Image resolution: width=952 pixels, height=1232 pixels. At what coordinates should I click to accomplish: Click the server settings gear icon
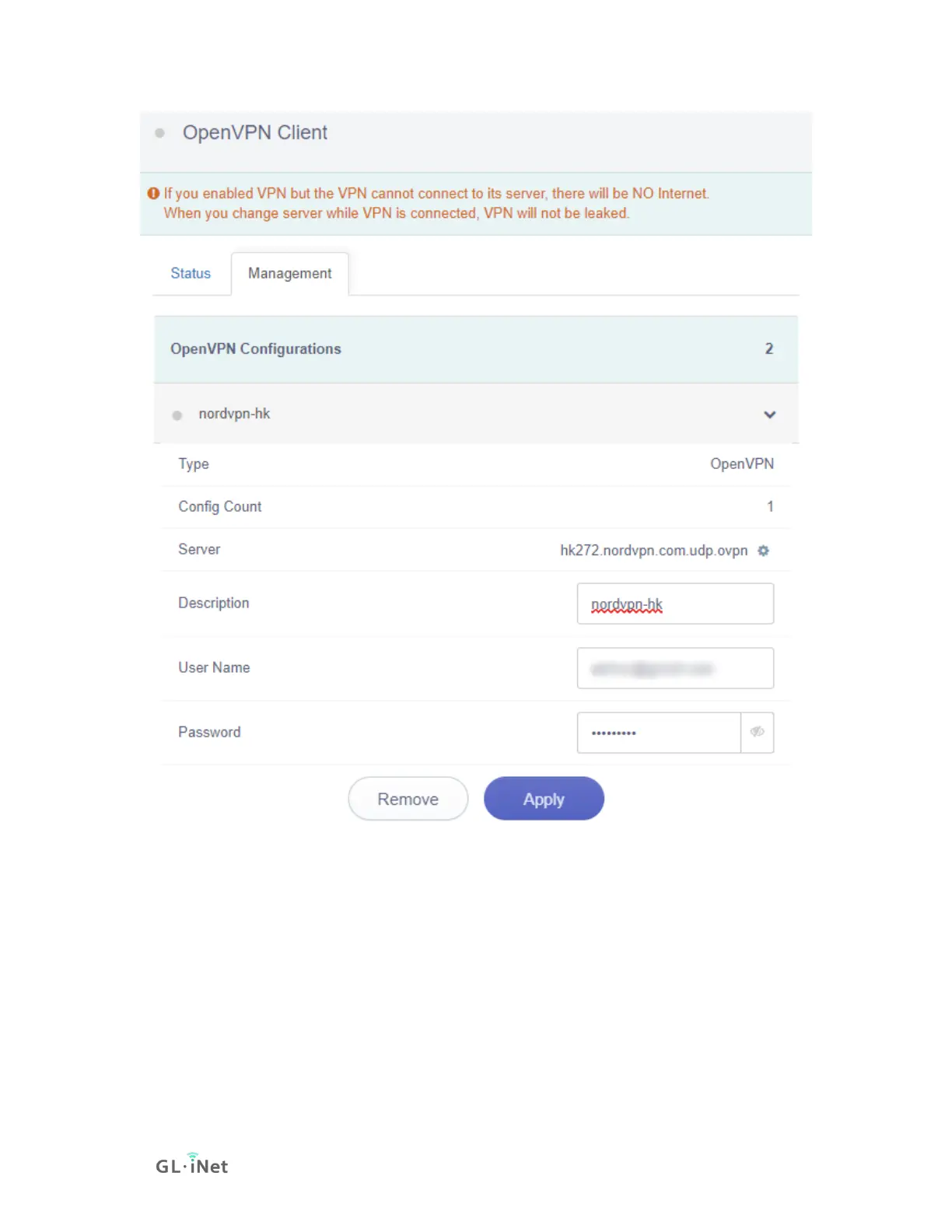tap(763, 551)
